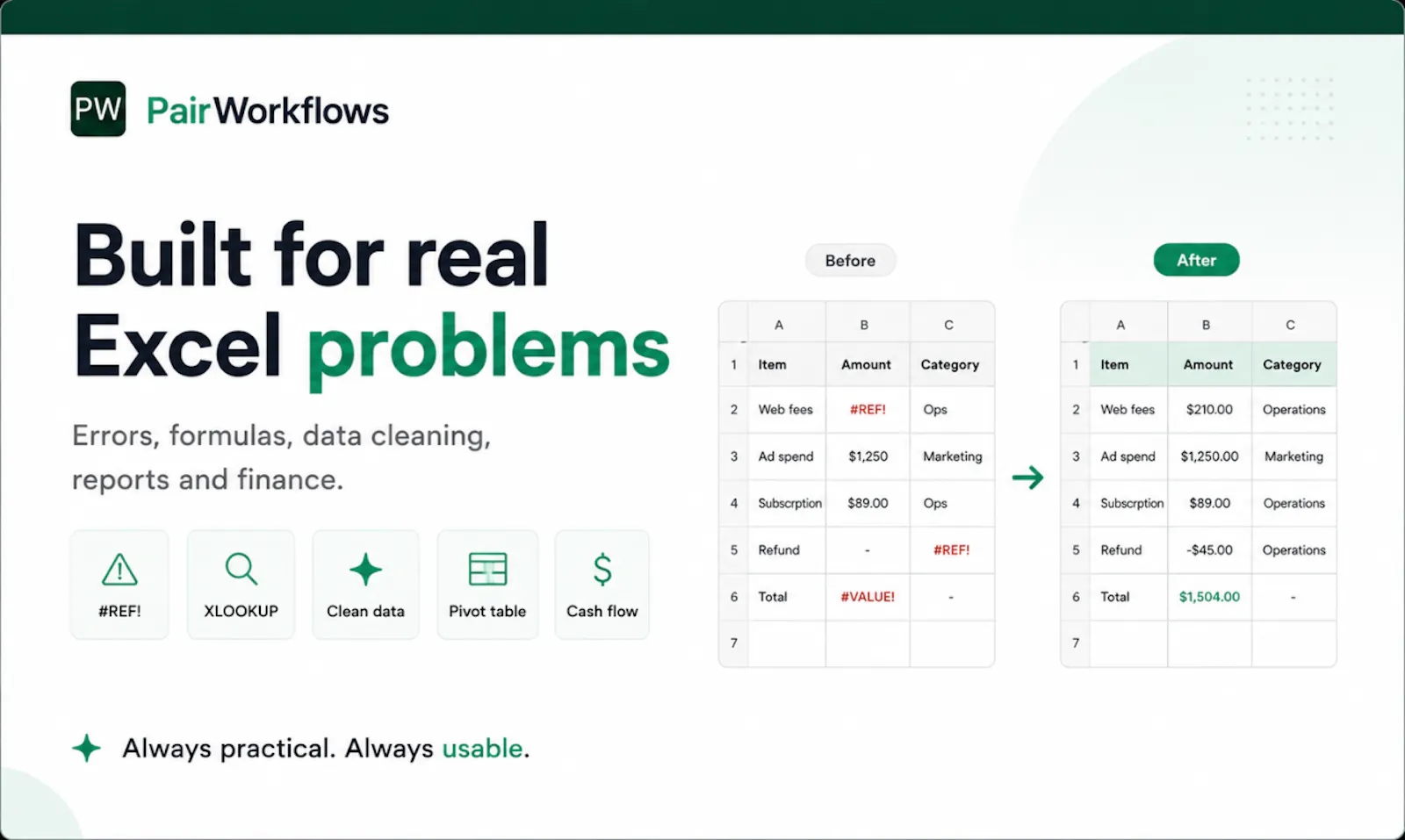1405x840 pixels.
Task: Click the #REF! error in Before Refund row
Action: pyautogui.click(x=951, y=550)
